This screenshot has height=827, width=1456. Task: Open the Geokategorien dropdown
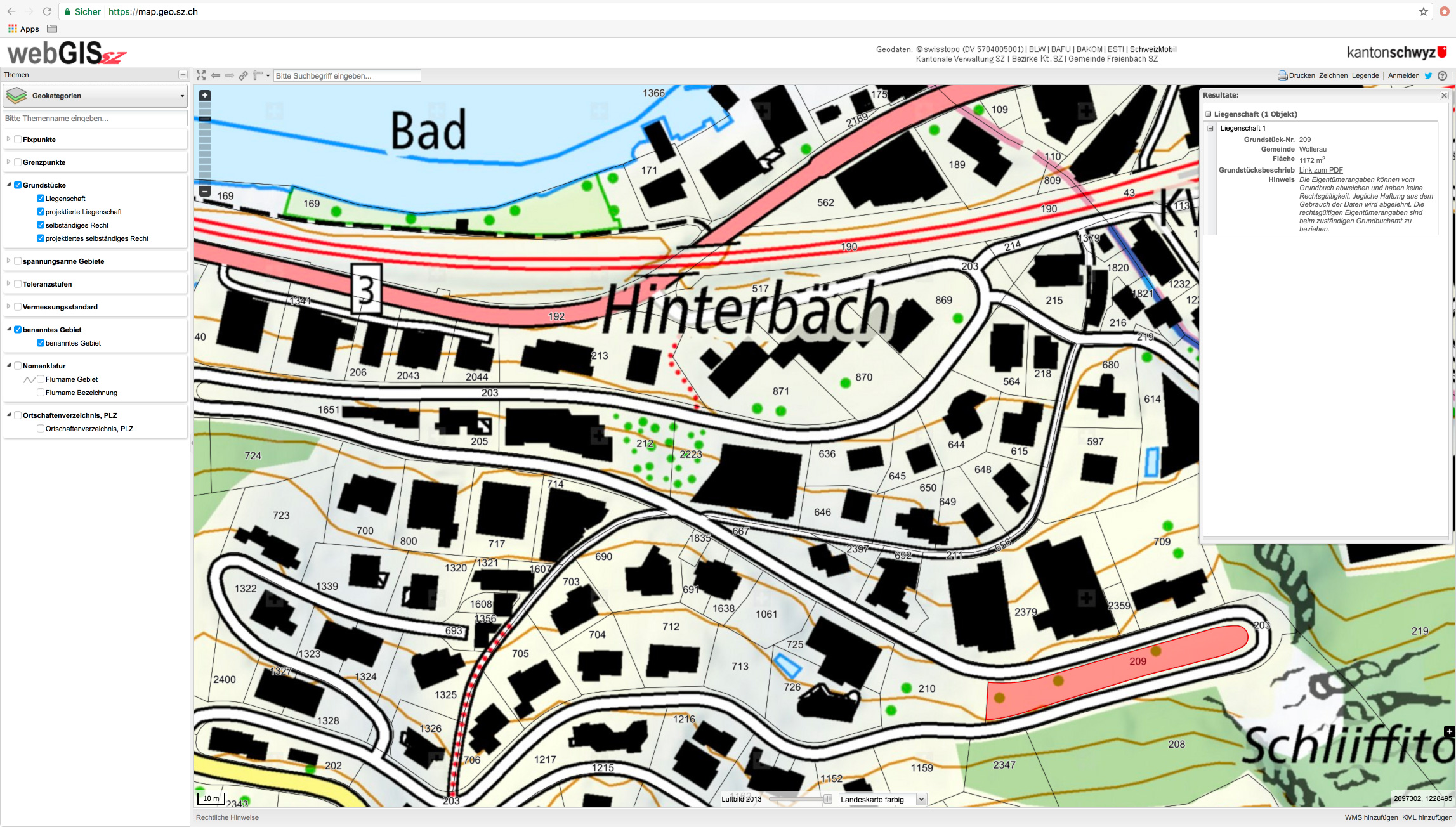[x=95, y=96]
